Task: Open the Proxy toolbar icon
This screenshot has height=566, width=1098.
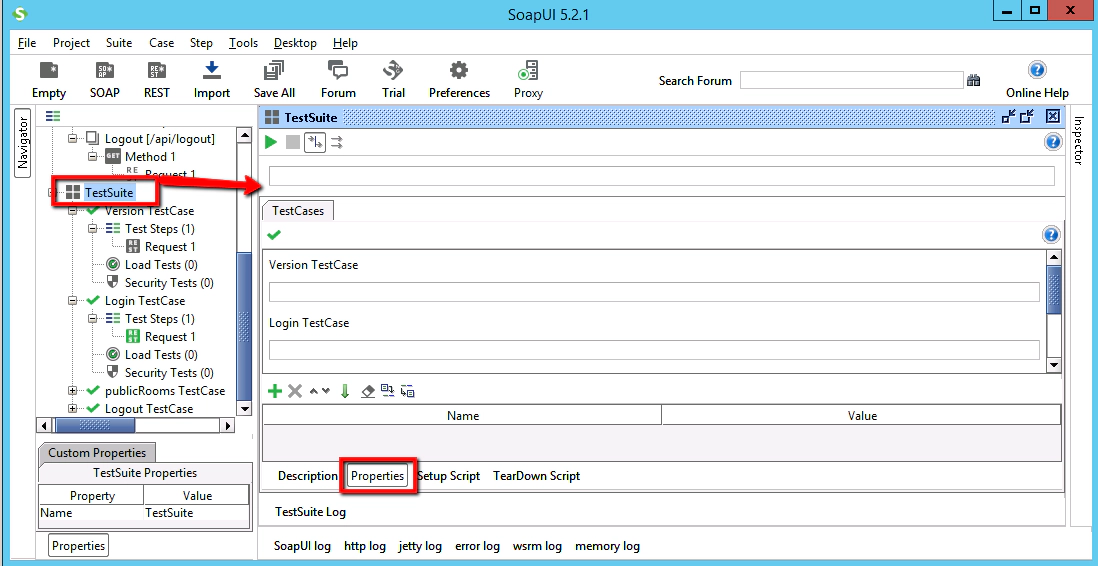Action: pos(528,80)
